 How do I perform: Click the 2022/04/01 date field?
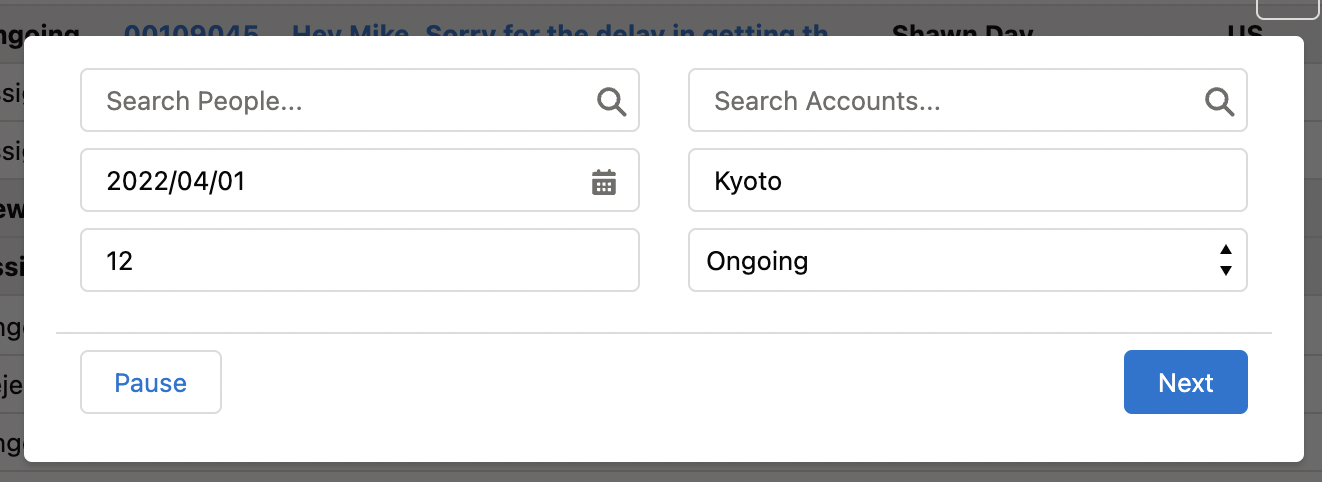click(340, 181)
